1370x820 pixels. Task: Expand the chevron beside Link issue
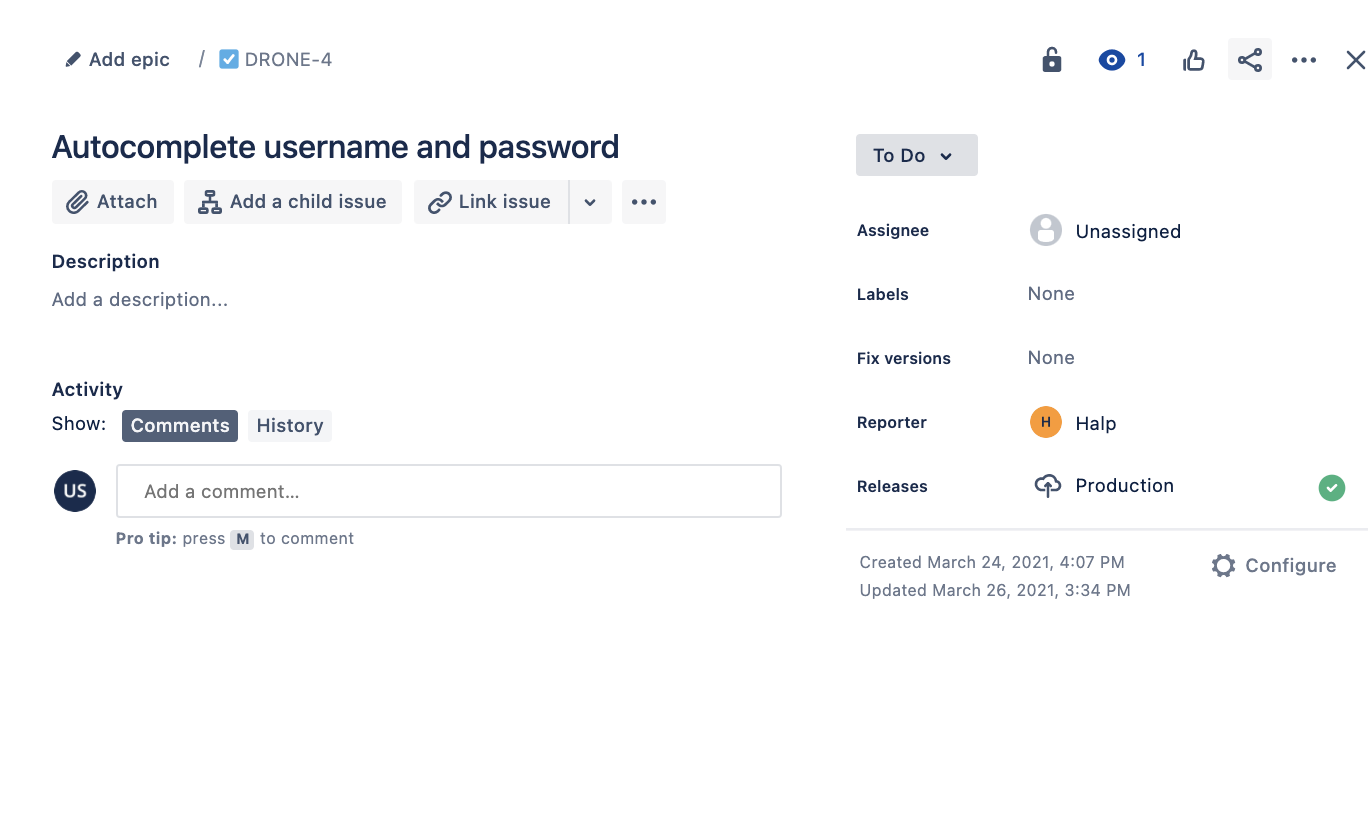click(x=590, y=201)
